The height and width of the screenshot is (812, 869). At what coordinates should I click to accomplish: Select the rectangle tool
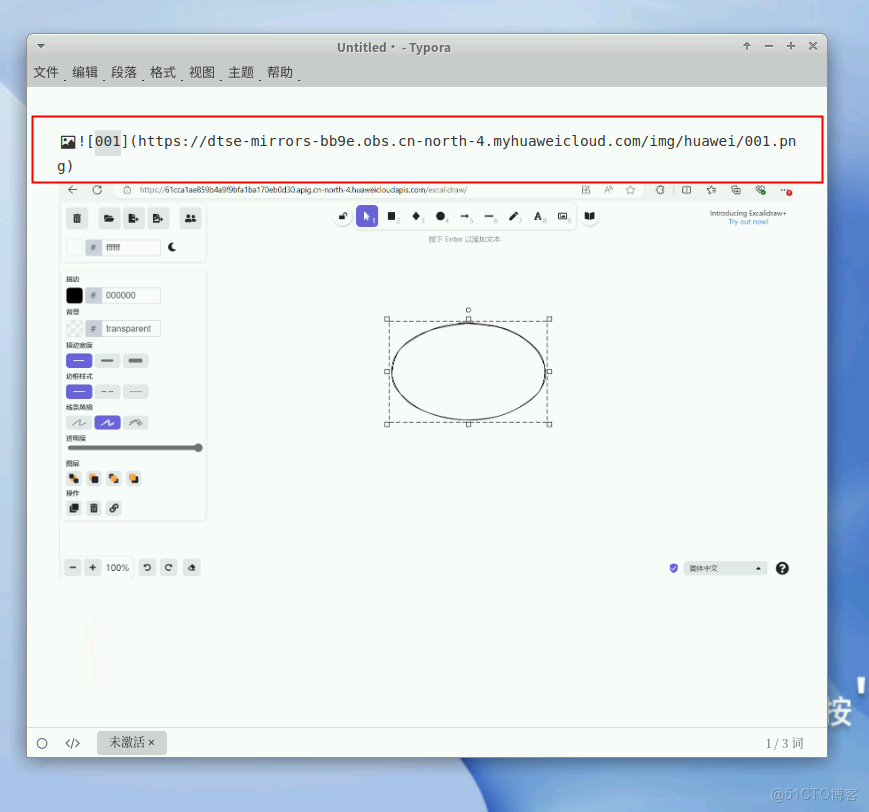[x=392, y=216]
